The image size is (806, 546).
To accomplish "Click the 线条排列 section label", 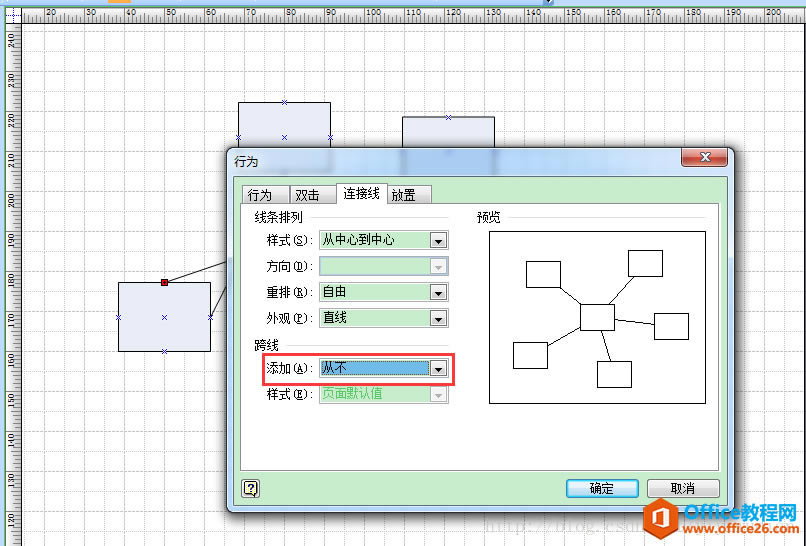I will pyautogui.click(x=278, y=217).
